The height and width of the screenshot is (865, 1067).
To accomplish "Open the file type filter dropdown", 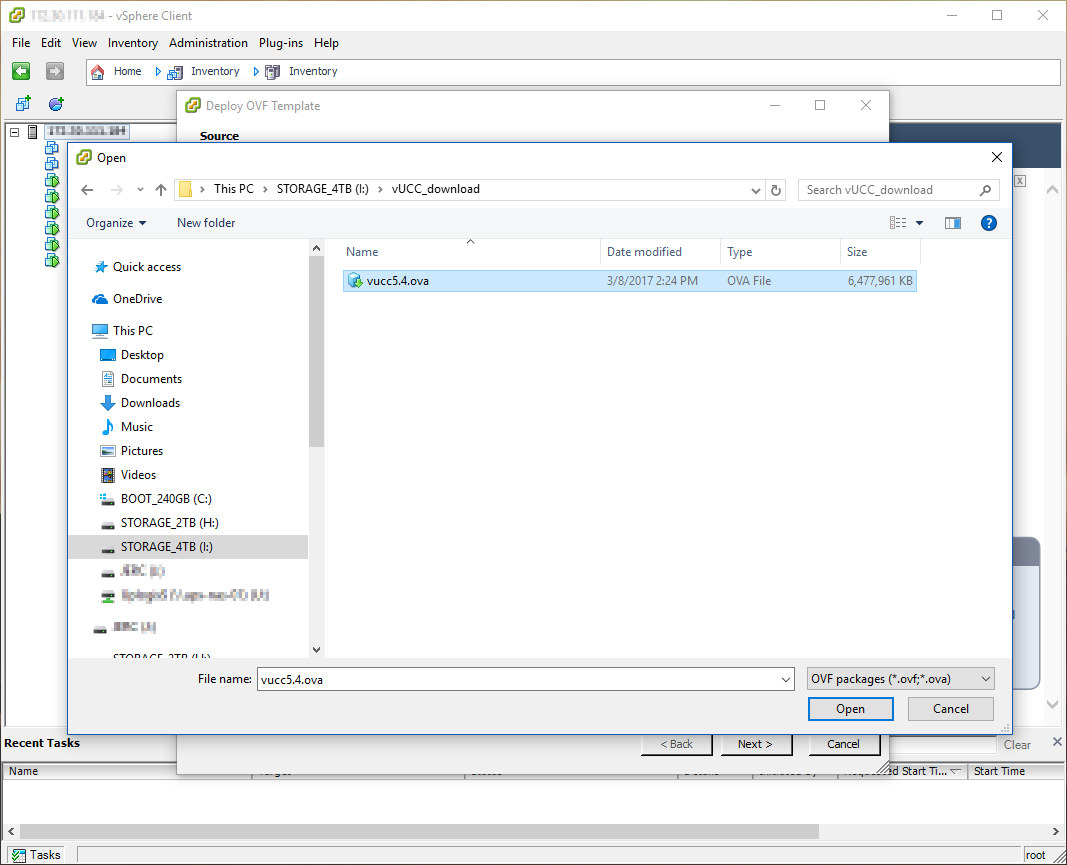I will pos(900,679).
